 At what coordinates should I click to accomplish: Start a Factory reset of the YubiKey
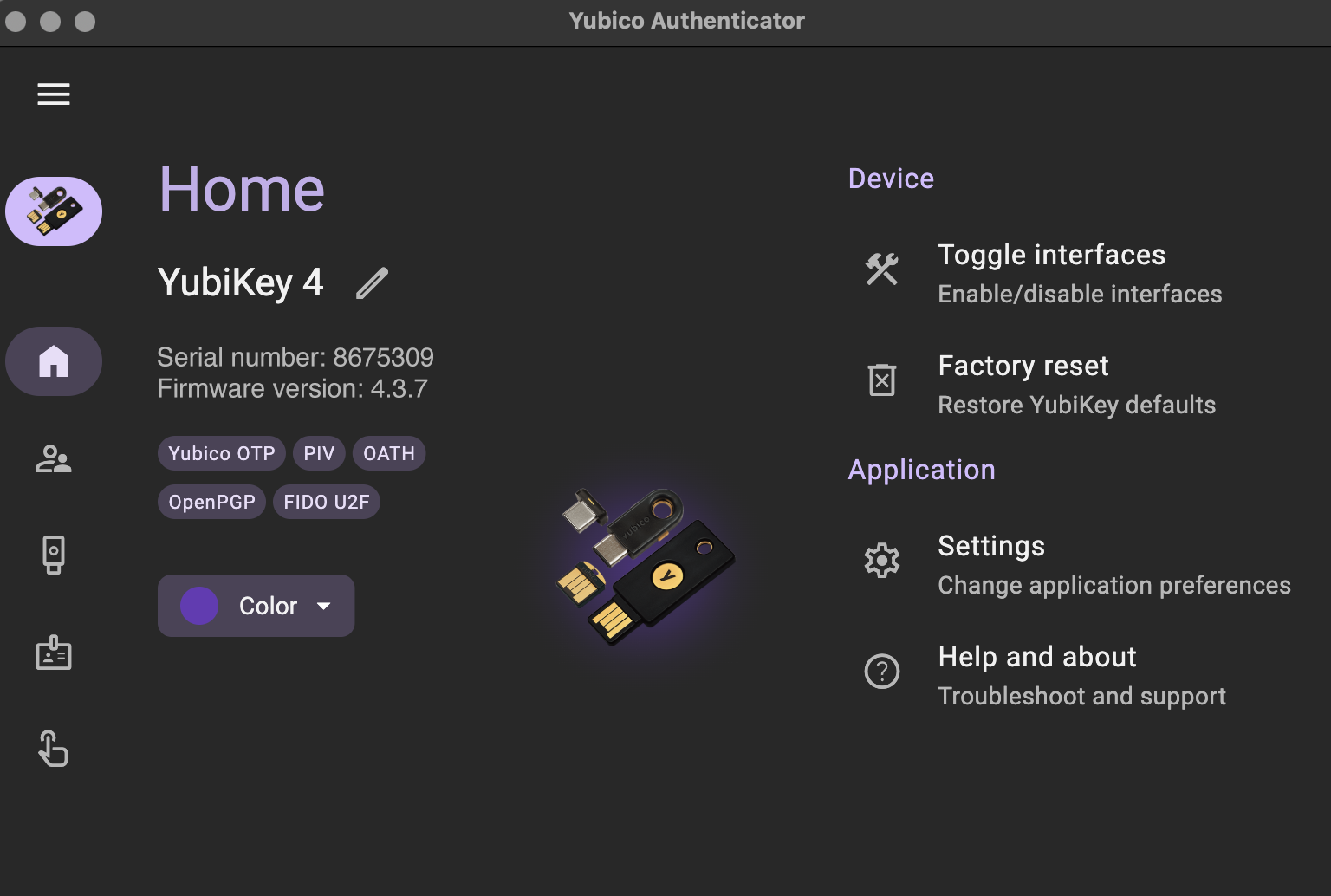1023,366
